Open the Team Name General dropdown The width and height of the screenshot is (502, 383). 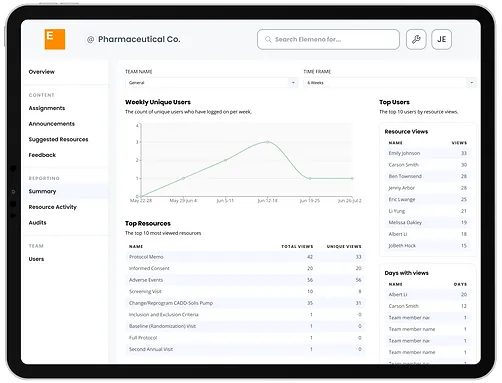pos(211,83)
